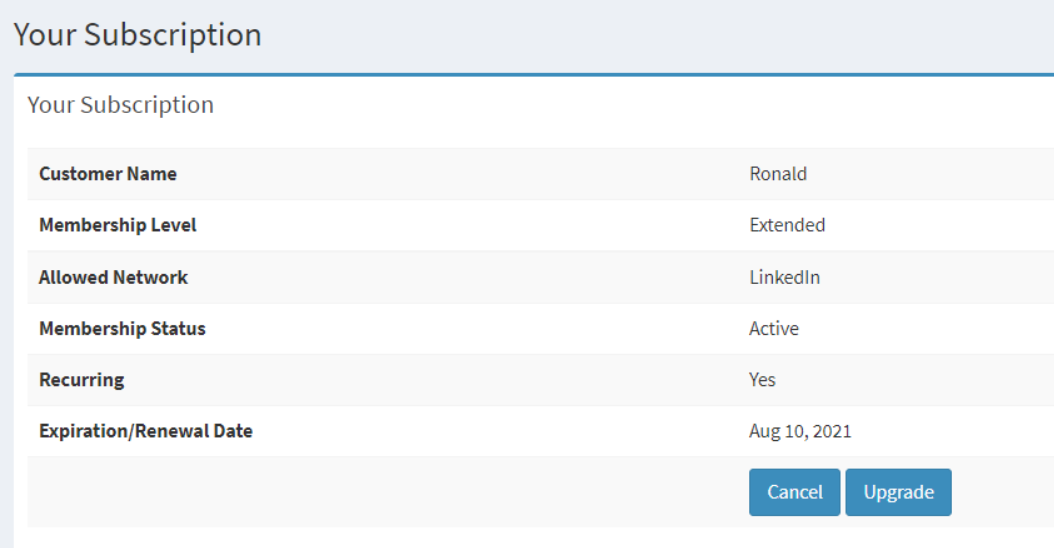
Task: Click the large 'Your Subscription' page title
Action: [x=137, y=34]
